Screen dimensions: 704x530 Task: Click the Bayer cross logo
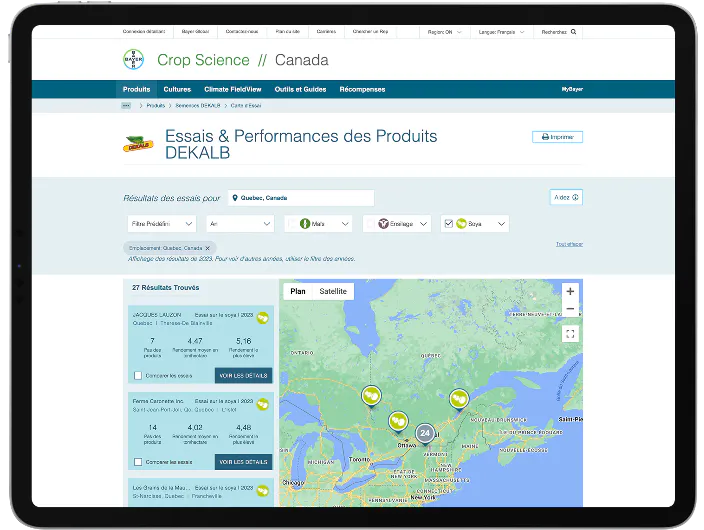coord(133,60)
